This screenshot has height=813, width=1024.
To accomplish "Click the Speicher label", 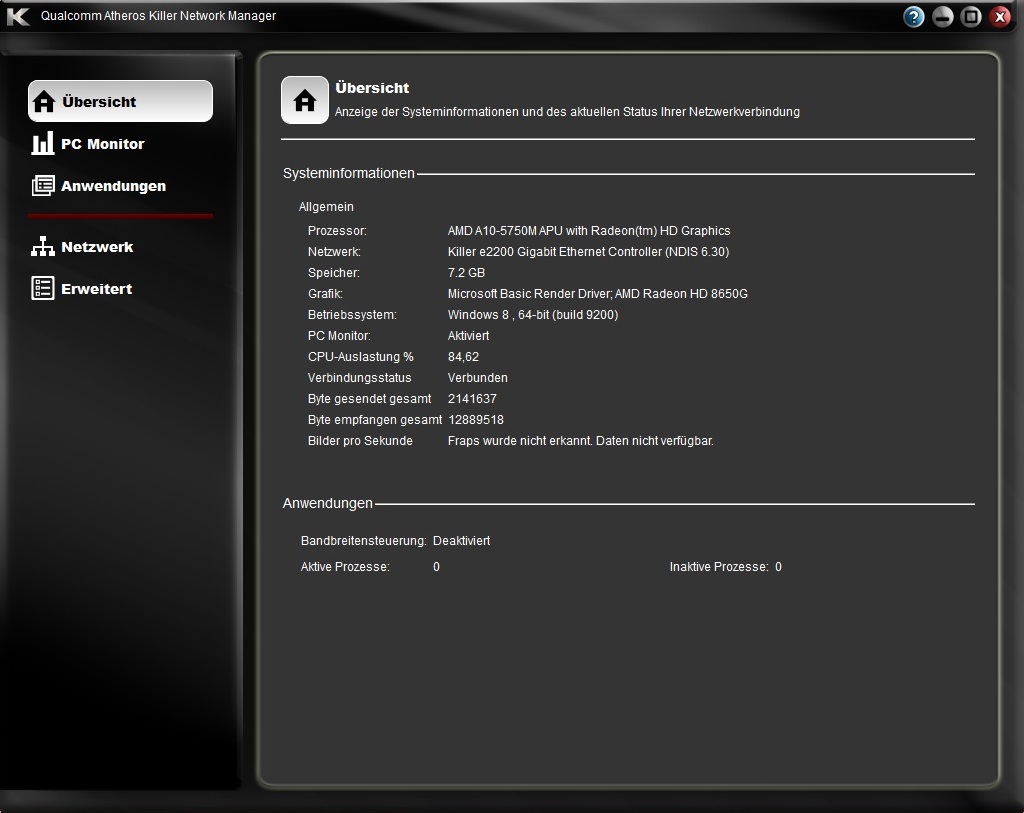I will point(334,272).
